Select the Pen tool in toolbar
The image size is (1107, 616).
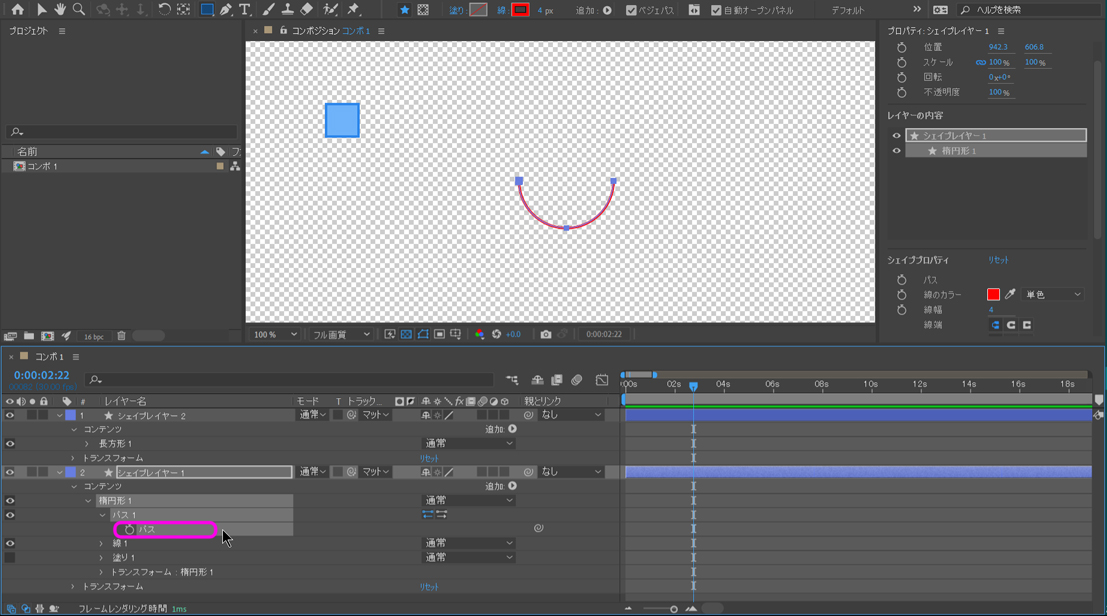pyautogui.click(x=226, y=10)
